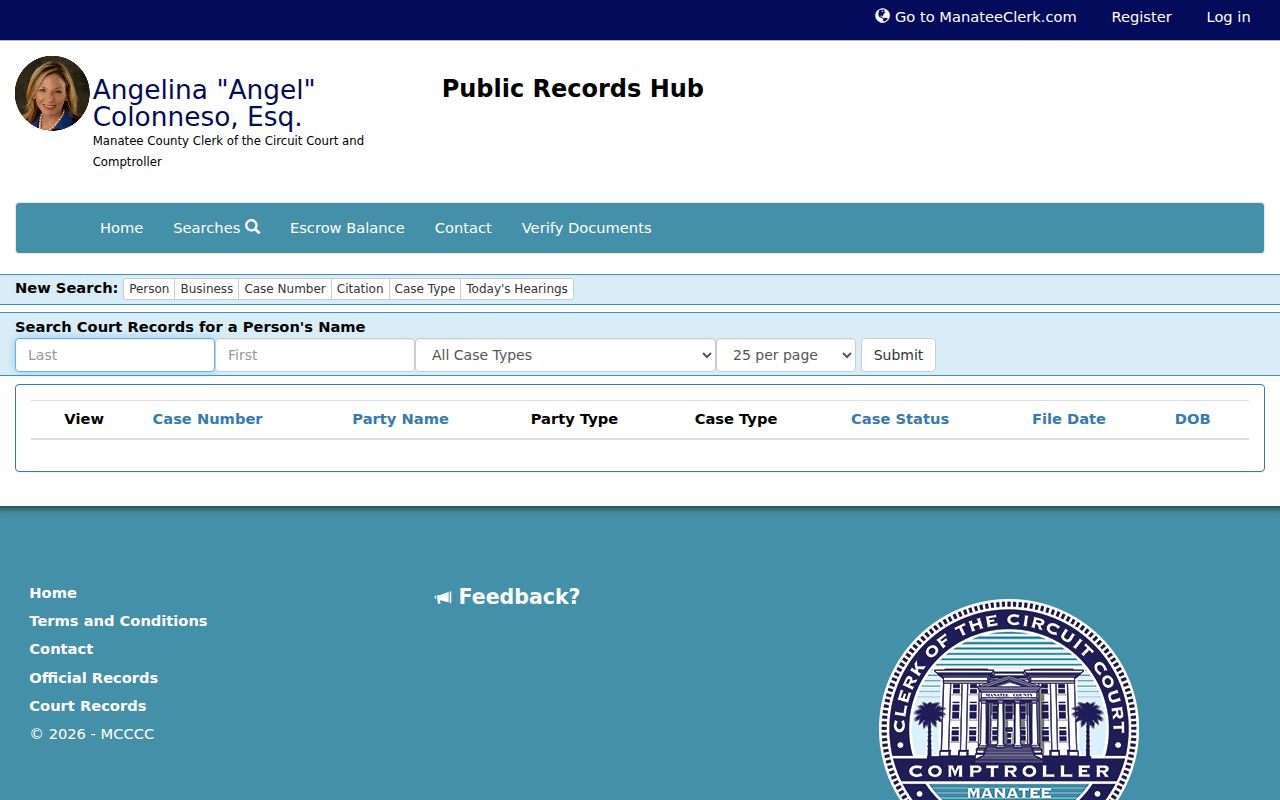This screenshot has width=1280, height=800.
Task: View Today's Hearings
Action: pos(517,289)
